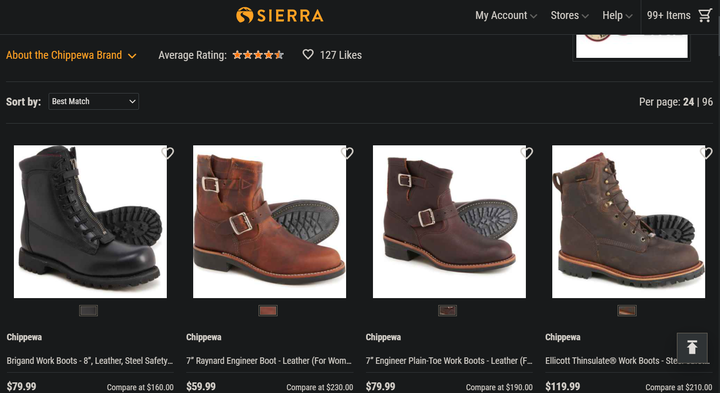Click the heart icon beside 127 Likes
Screen dimensions: 720x393
[x=308, y=55]
